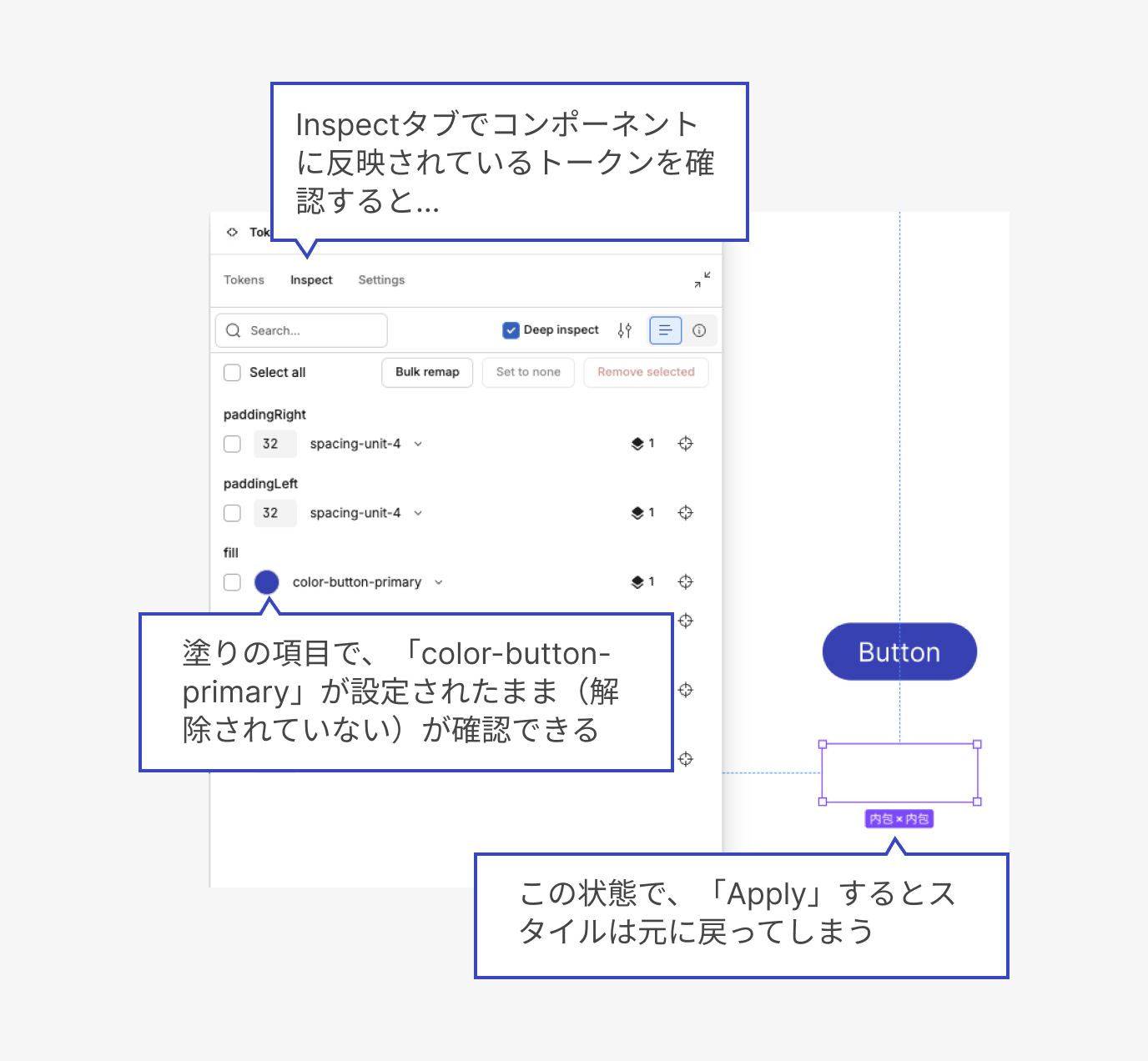
Task: Select the list view icon
Action: point(665,330)
